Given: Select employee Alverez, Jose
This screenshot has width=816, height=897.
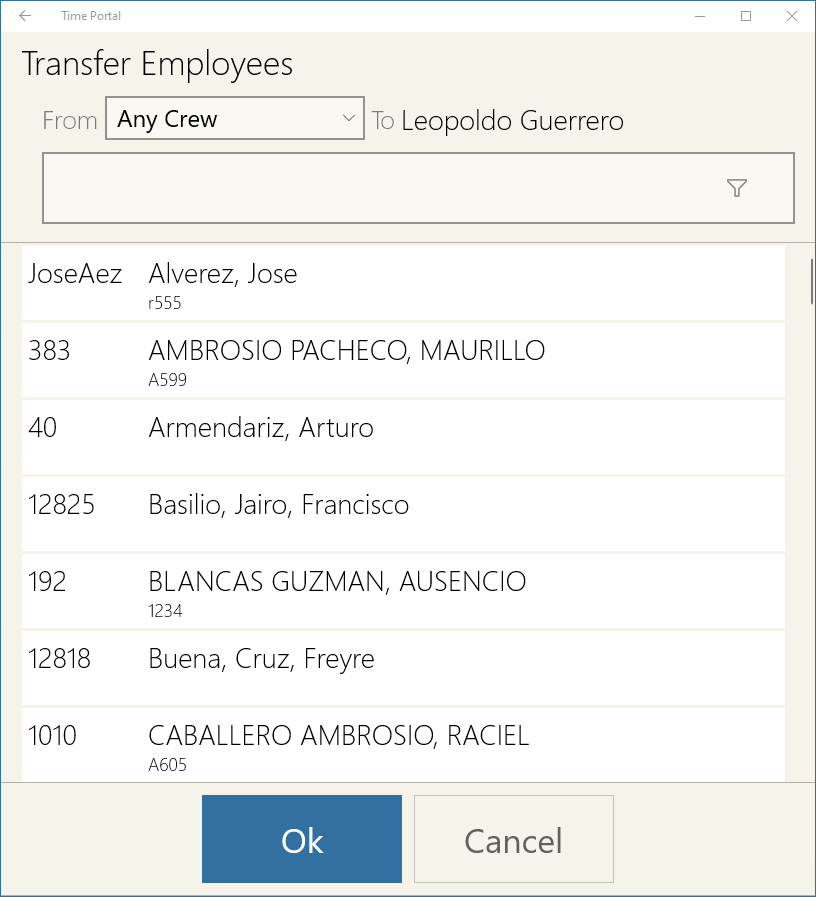Looking at the screenshot, I should point(403,284).
